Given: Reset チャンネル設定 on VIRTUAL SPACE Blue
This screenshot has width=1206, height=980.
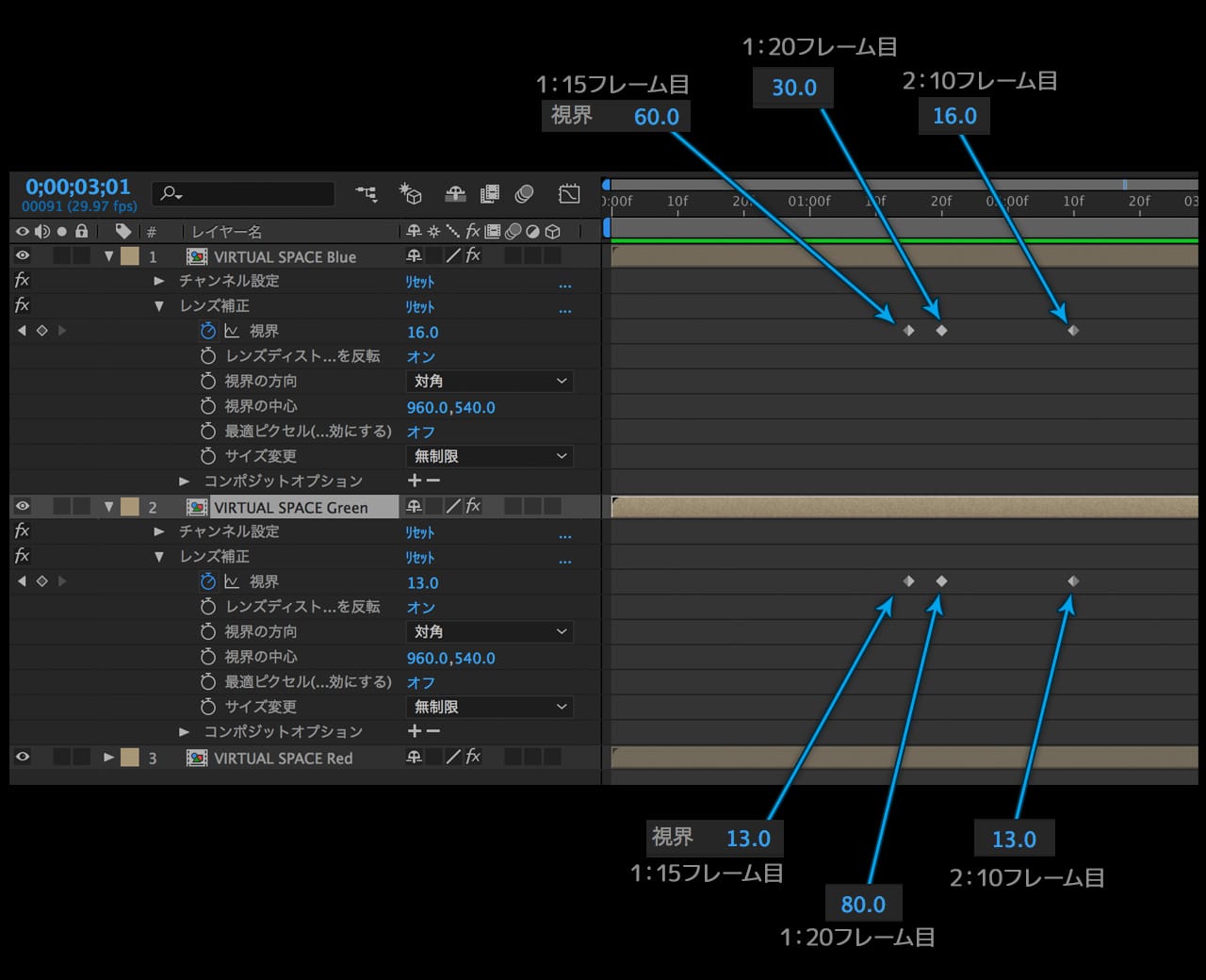Looking at the screenshot, I should pyautogui.click(x=420, y=282).
